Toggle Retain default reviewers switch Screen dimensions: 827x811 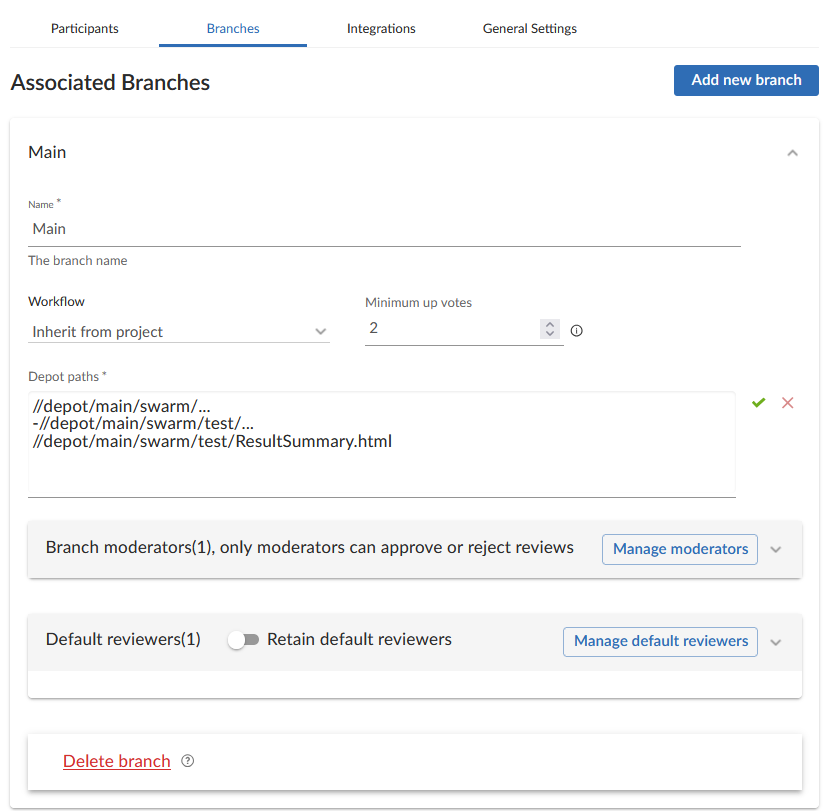pos(243,640)
